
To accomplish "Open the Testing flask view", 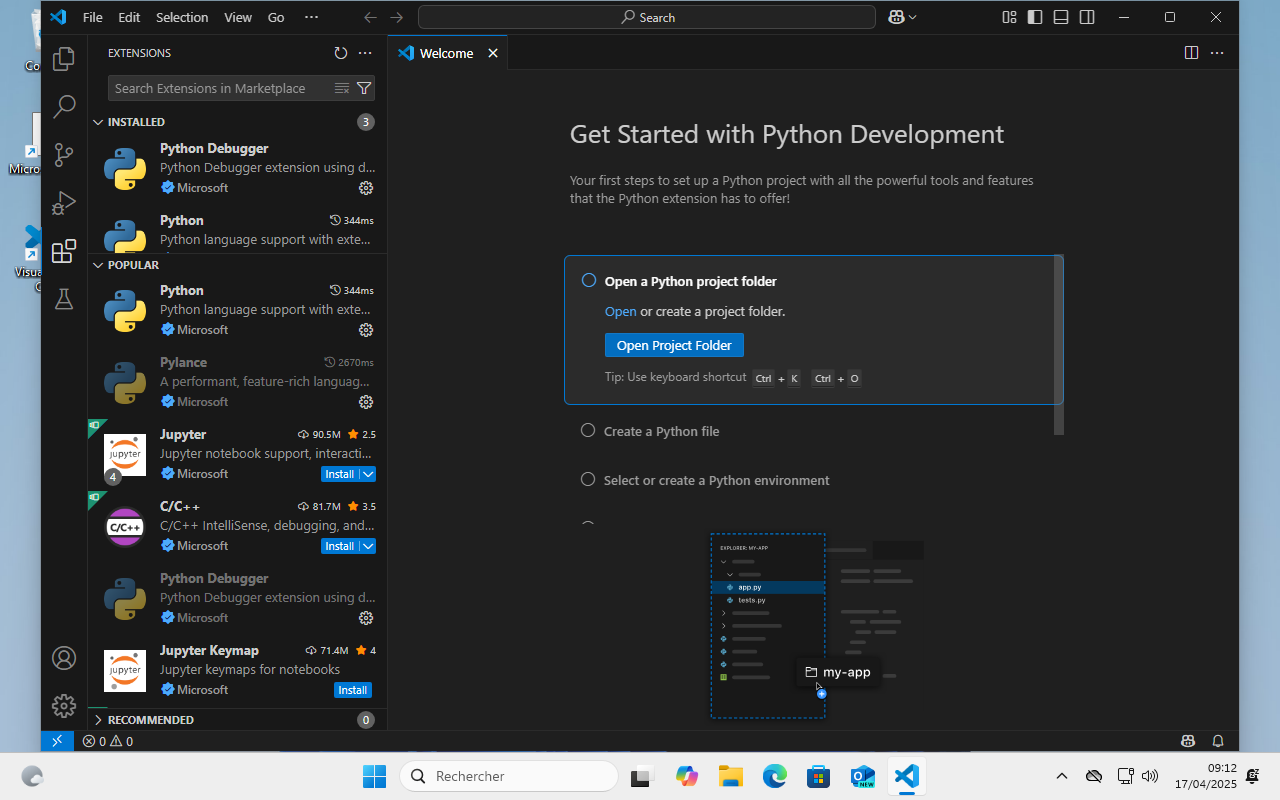I will (x=64, y=299).
